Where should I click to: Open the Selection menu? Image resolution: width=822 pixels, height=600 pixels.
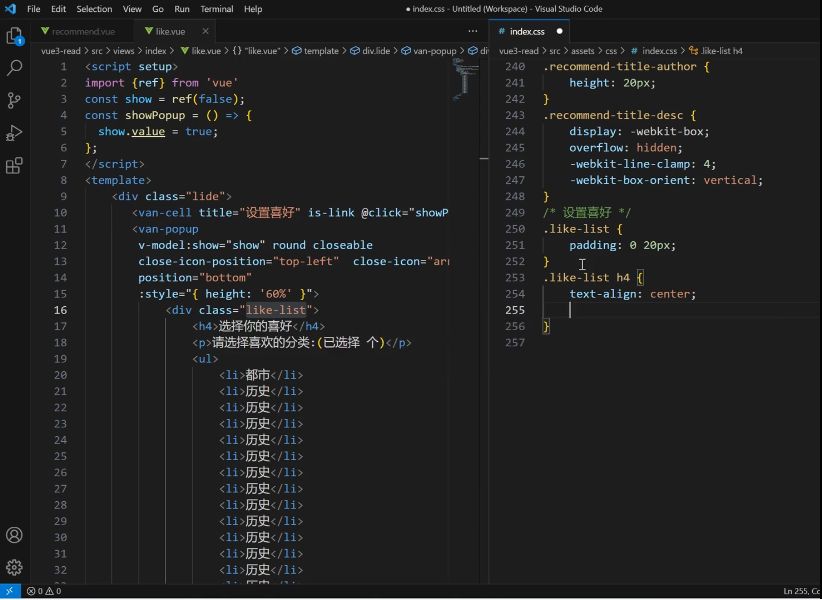pos(94,9)
